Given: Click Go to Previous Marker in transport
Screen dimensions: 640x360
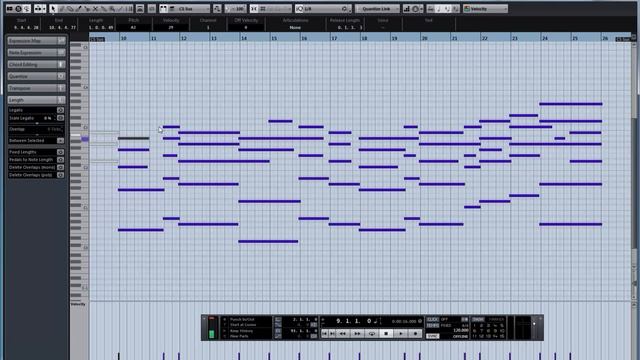Looking at the screenshot, I should pyautogui.click(x=324, y=333).
